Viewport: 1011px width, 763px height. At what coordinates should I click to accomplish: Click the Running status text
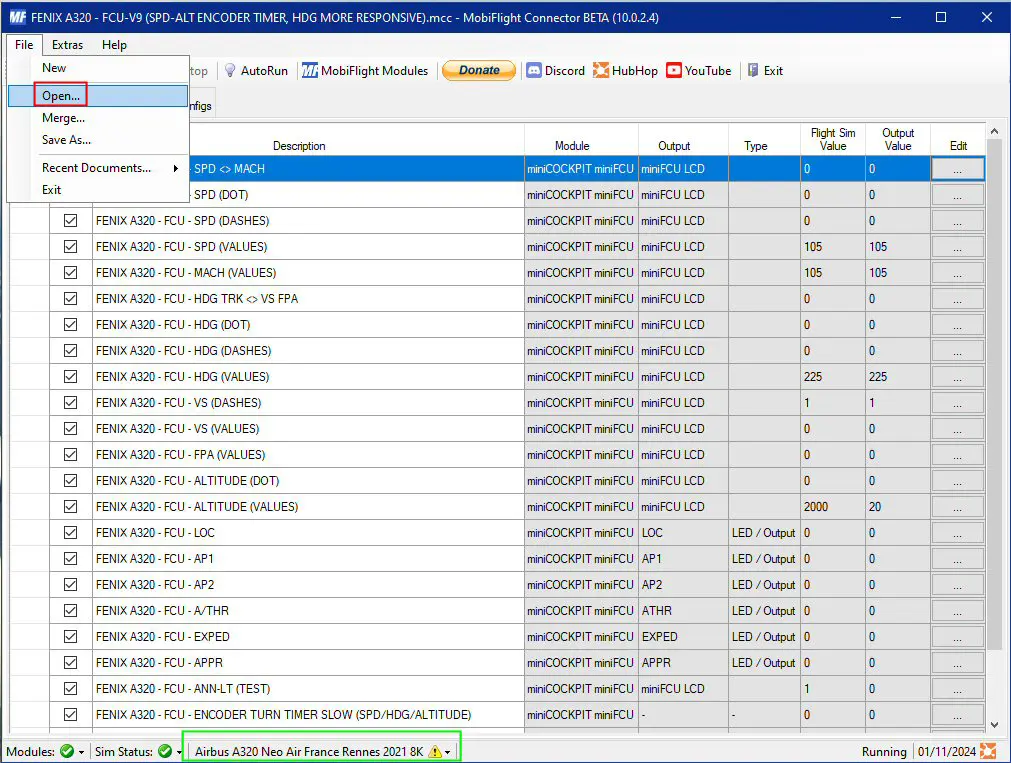(884, 752)
